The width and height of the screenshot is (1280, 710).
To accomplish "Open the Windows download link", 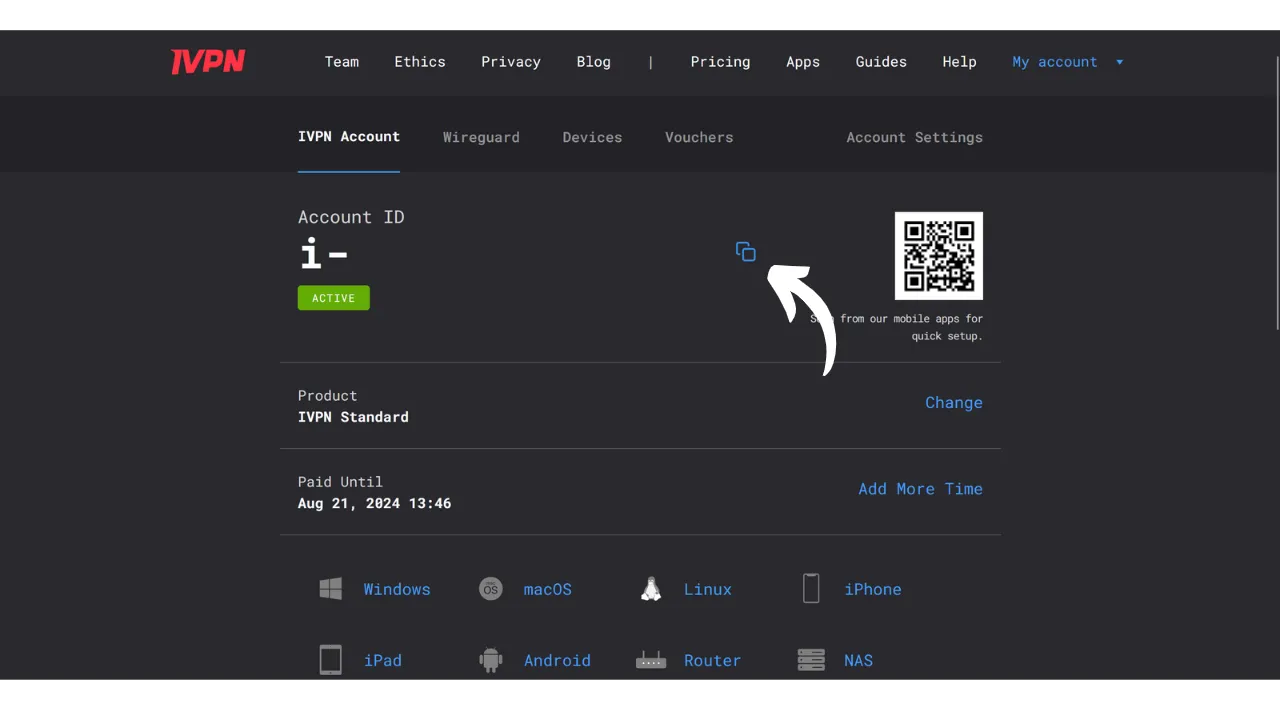I will pos(397,590).
